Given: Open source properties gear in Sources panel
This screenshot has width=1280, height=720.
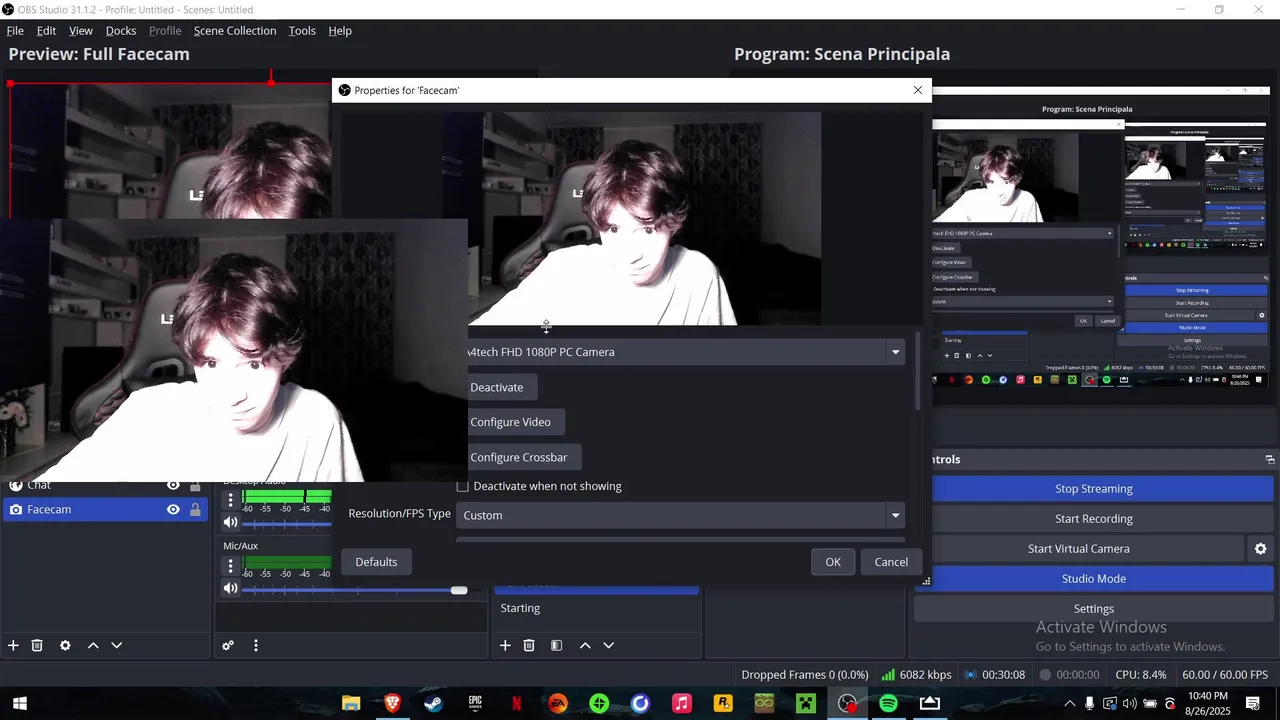Looking at the screenshot, I should pos(65,646).
